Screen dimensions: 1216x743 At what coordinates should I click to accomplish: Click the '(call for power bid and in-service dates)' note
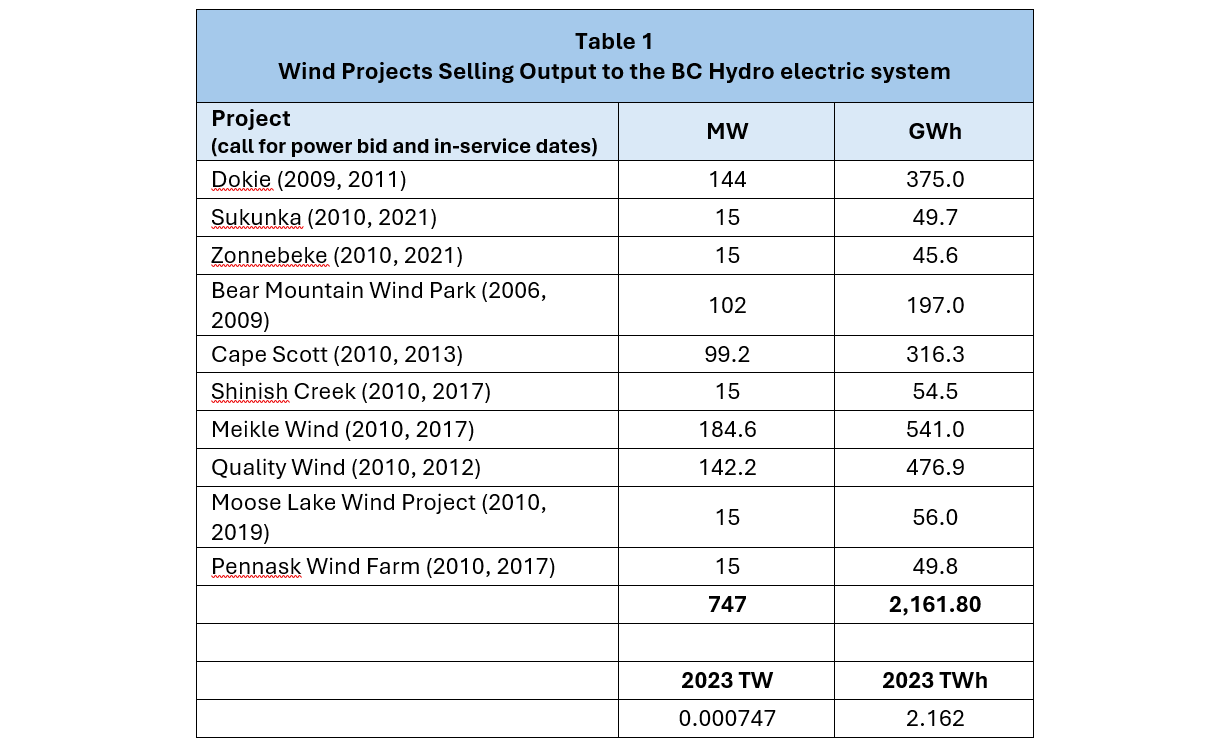point(404,147)
